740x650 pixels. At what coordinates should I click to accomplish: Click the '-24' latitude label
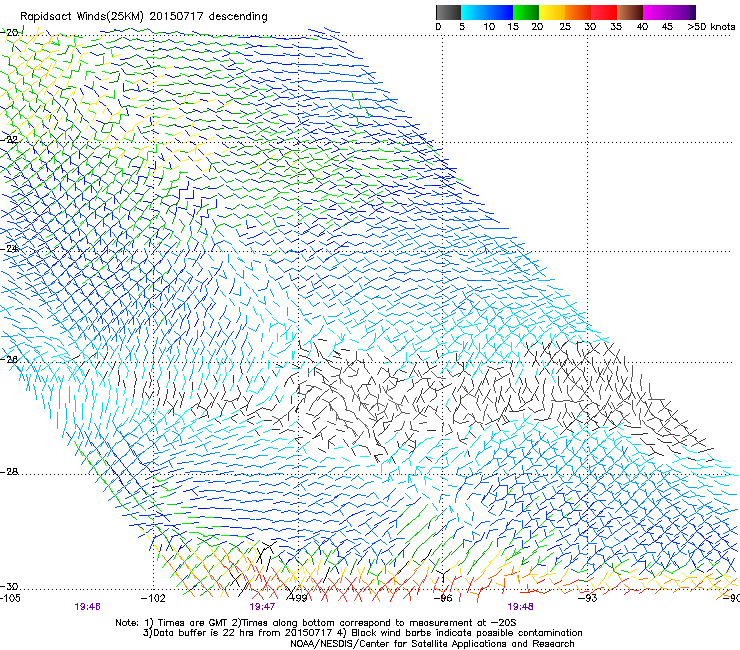(10, 248)
